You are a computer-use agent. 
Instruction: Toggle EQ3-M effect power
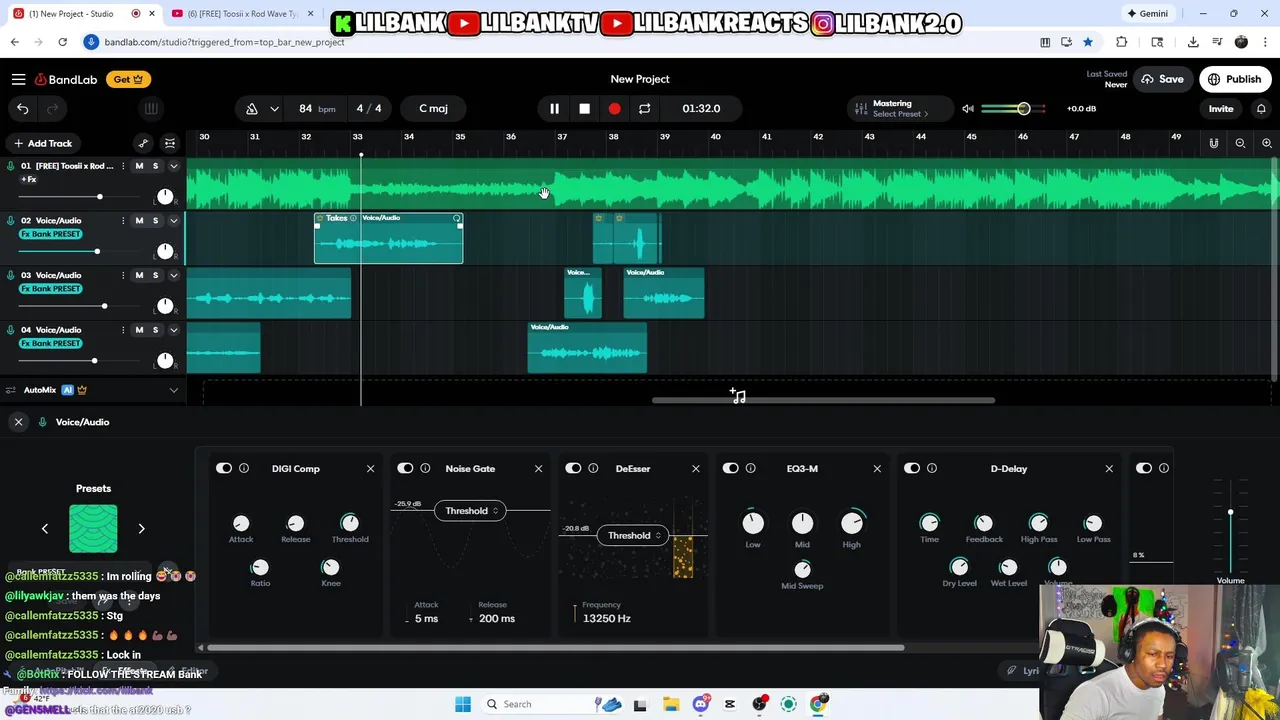(x=731, y=468)
